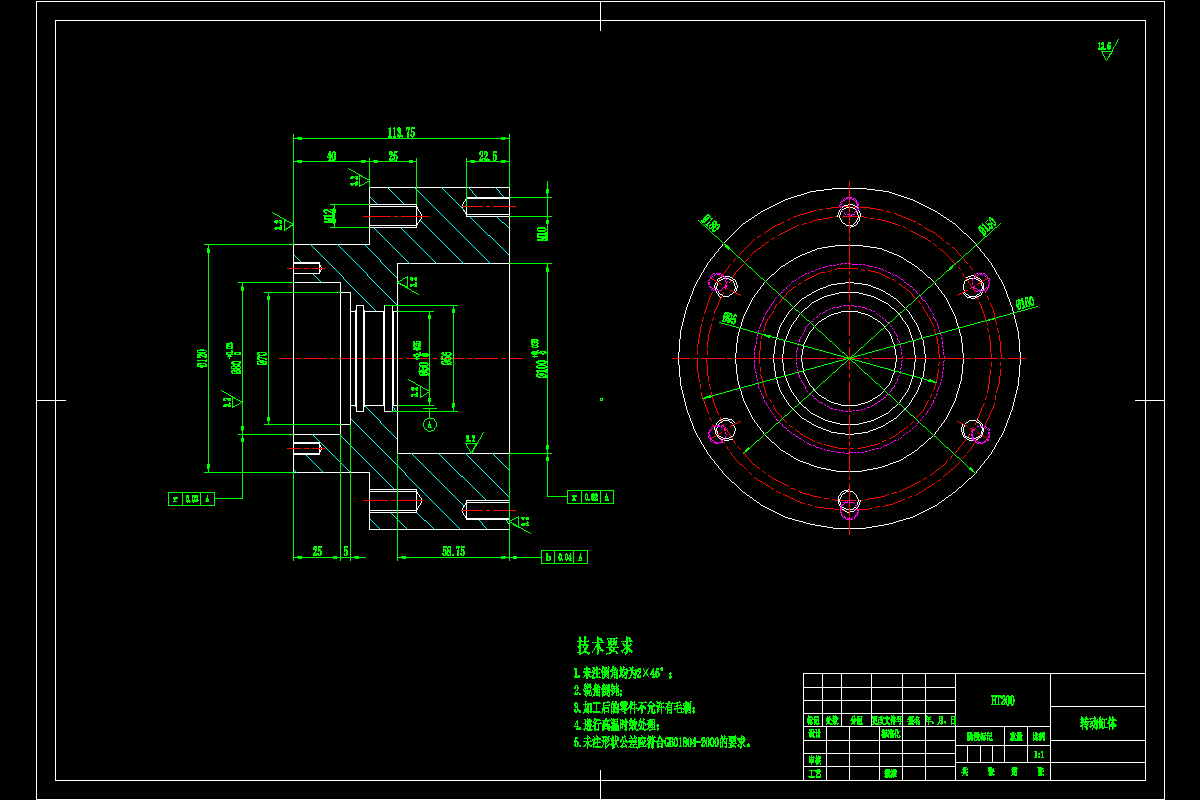Click the 22.5 hole depth dimension

click(x=488, y=156)
